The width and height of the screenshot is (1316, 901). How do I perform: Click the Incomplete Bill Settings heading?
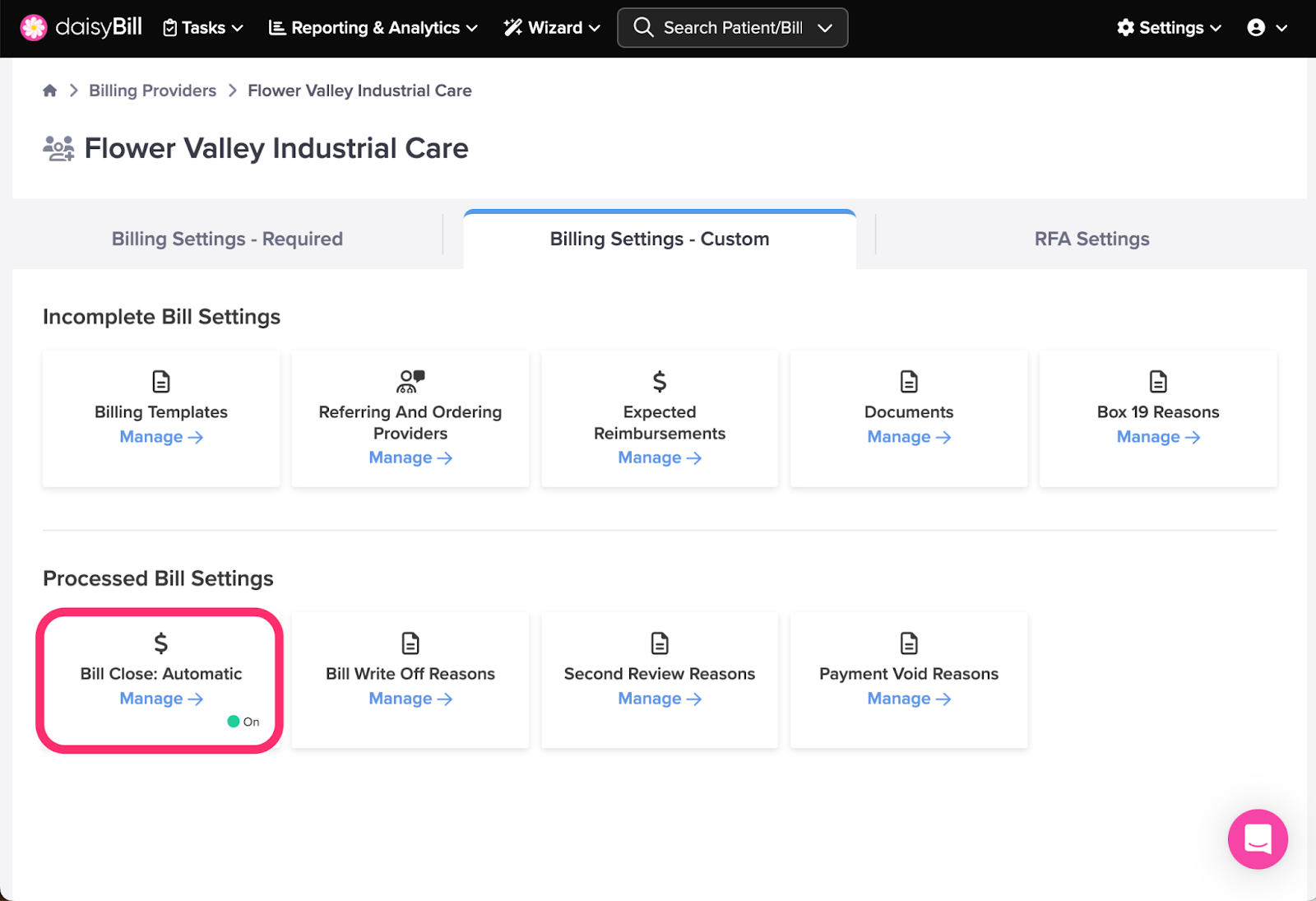click(x=161, y=317)
